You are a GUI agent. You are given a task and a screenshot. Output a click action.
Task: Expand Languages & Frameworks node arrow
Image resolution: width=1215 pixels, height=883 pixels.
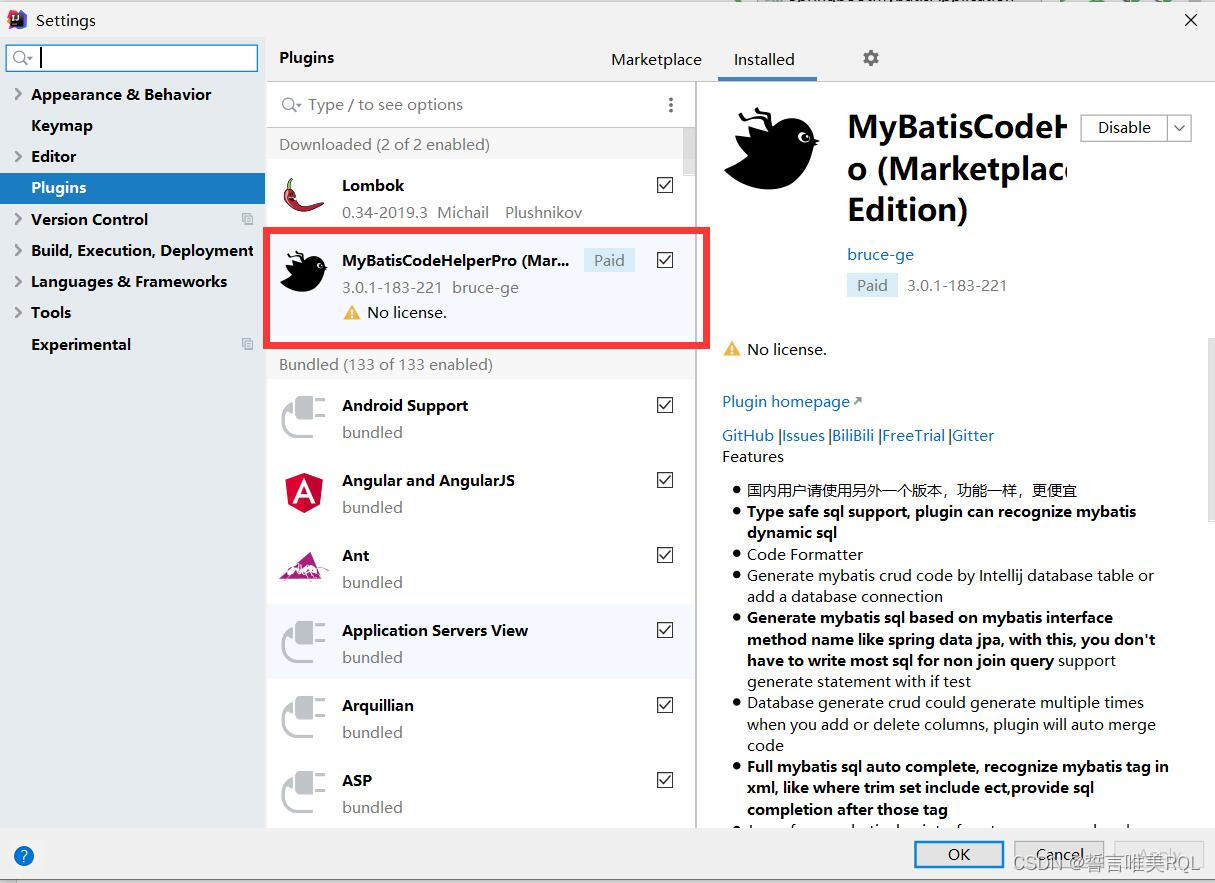pyautogui.click(x=18, y=281)
